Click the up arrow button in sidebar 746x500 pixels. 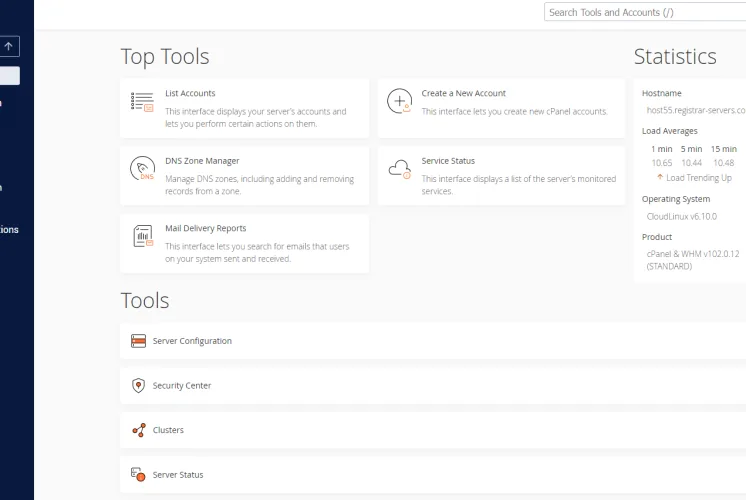click(x=9, y=47)
